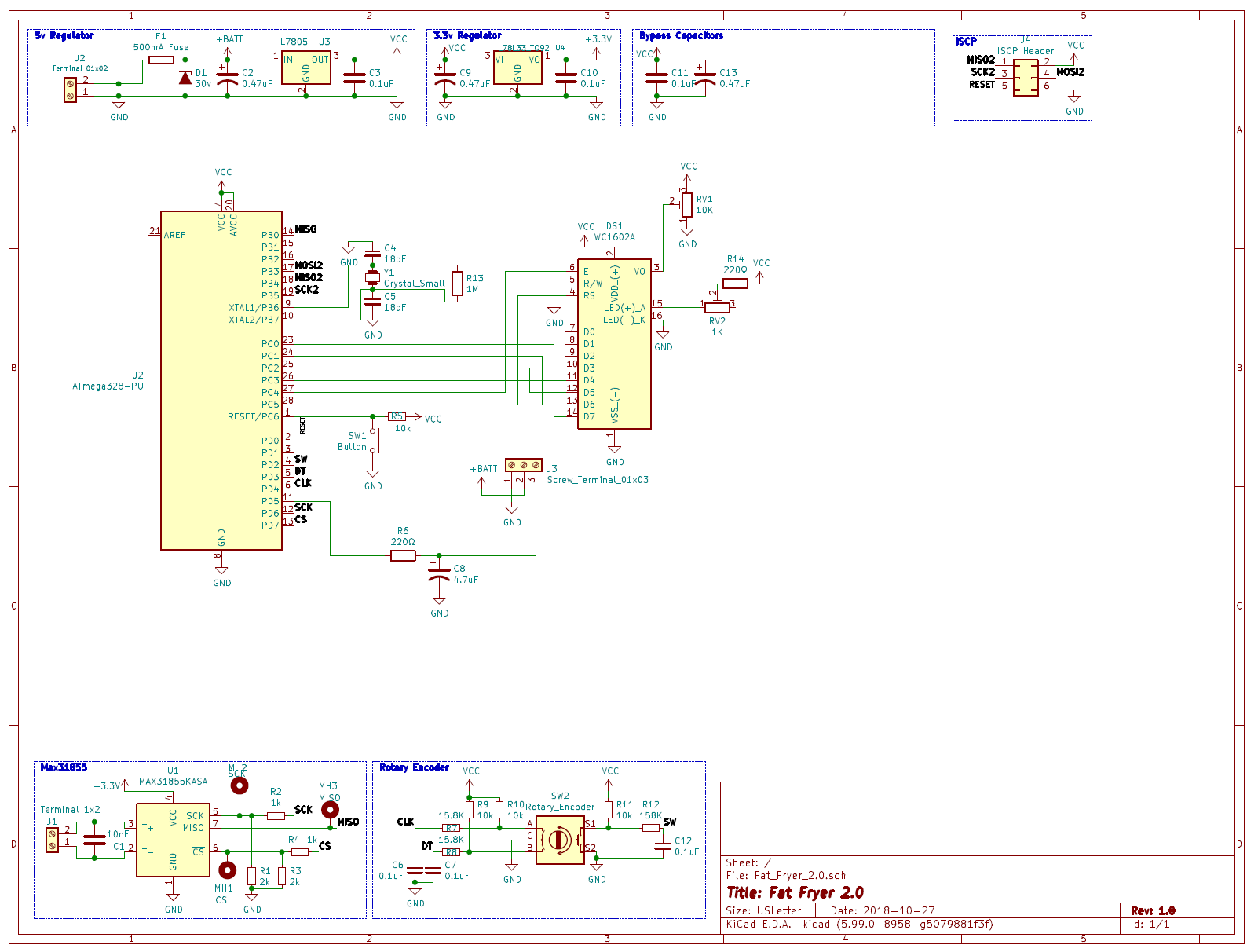Click the C12 0.1uF capacitor symbol
1258x952 pixels.
click(663, 846)
